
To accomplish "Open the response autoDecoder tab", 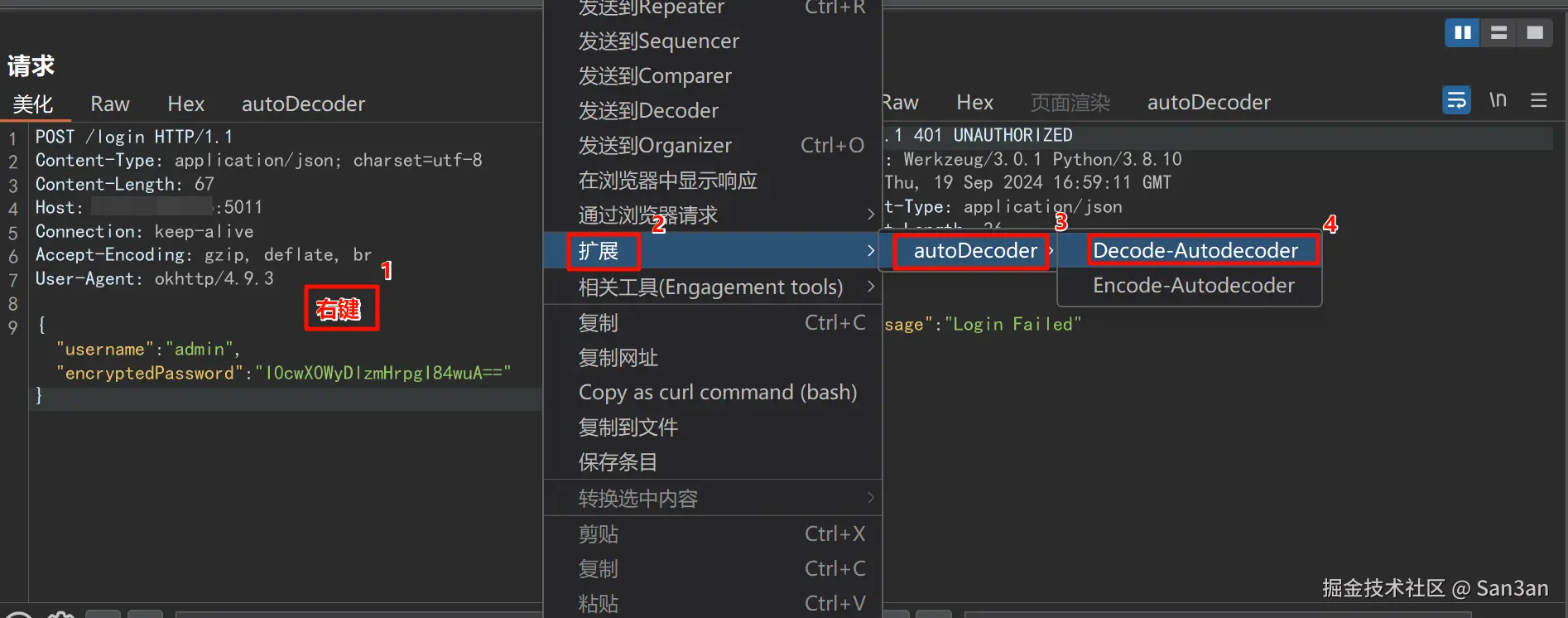I will [x=1209, y=102].
